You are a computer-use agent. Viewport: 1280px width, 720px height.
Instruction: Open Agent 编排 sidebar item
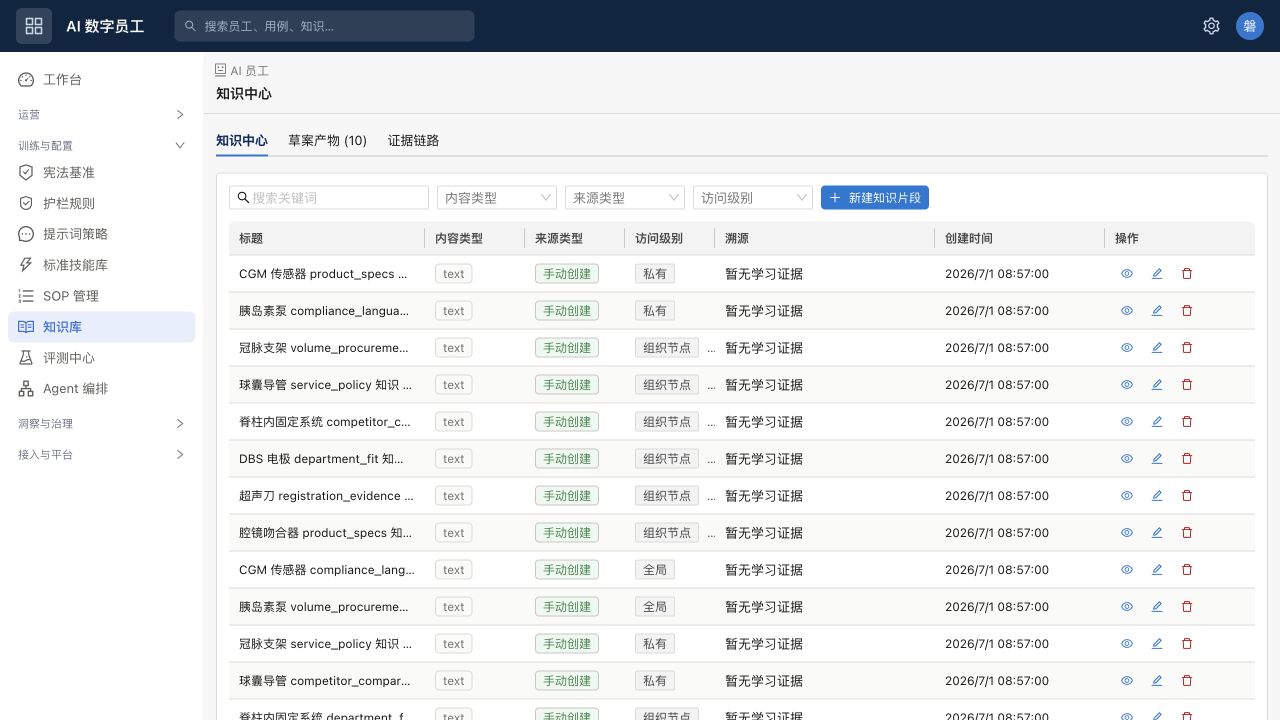(x=101, y=389)
